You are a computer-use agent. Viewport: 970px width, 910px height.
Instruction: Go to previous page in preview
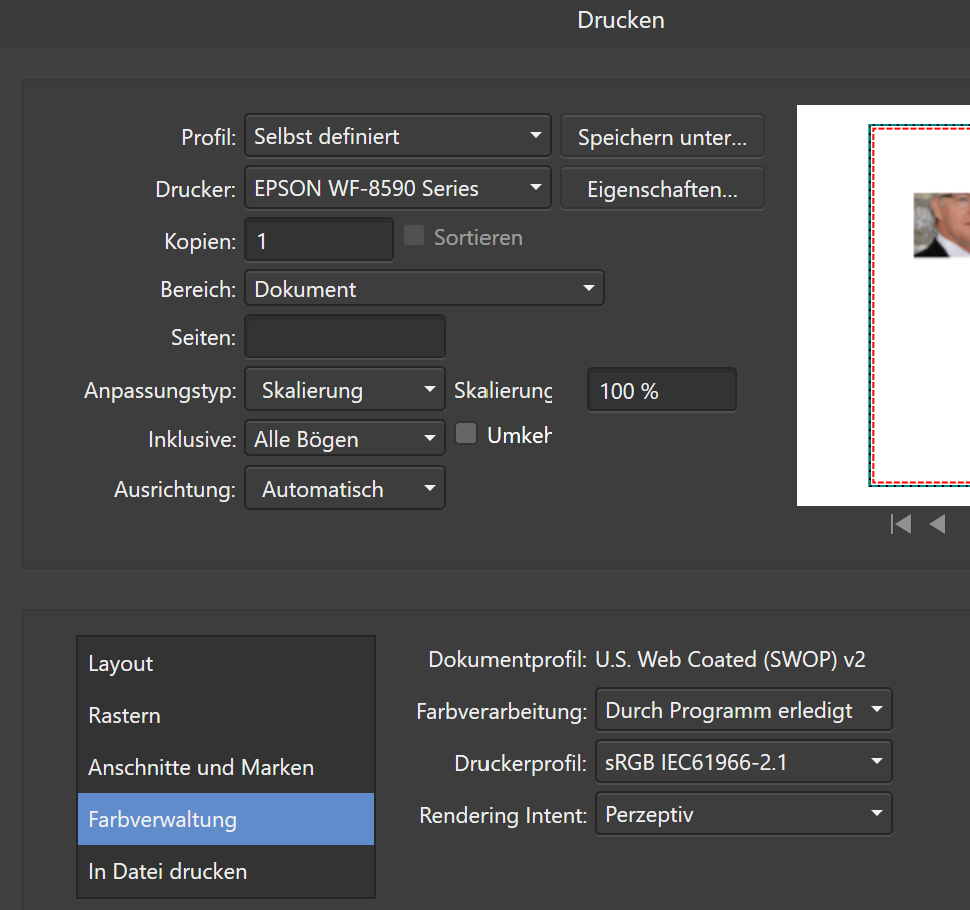click(x=937, y=524)
